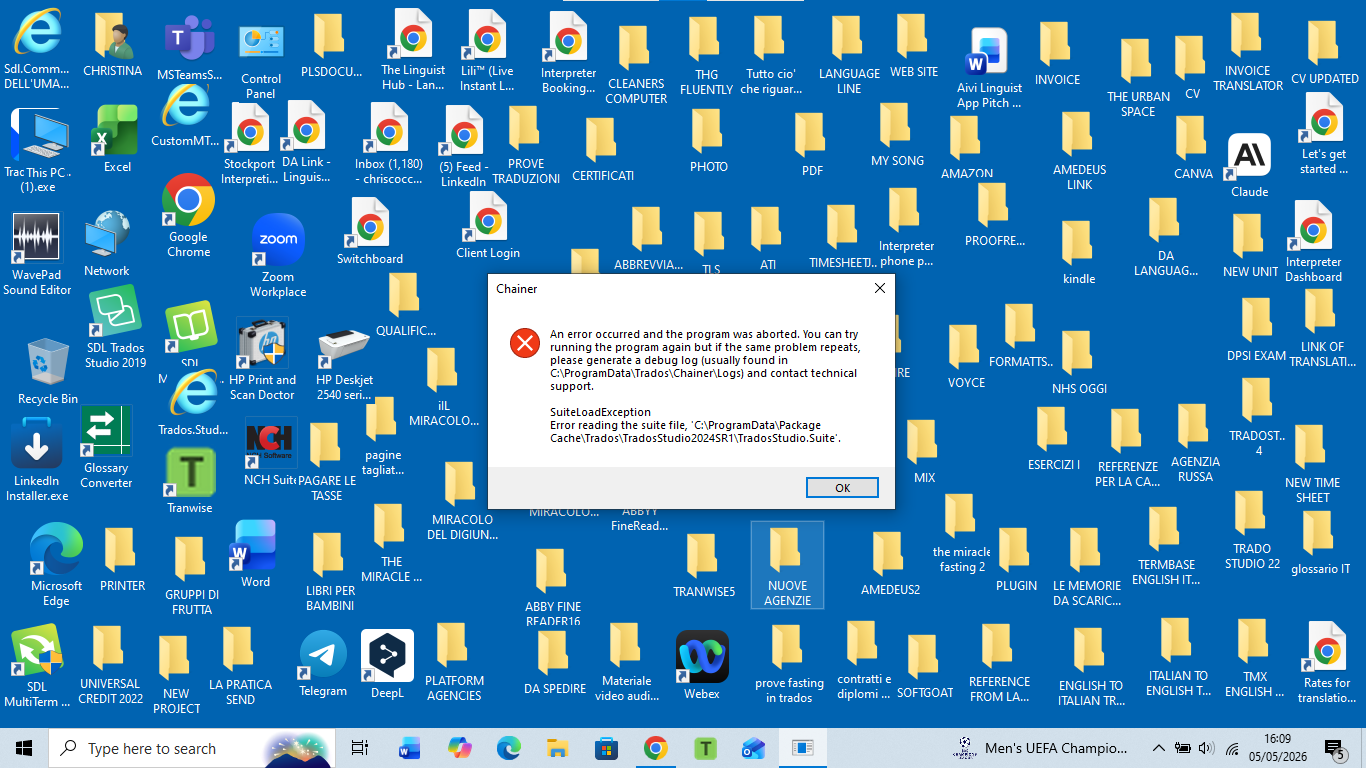Image resolution: width=1366 pixels, height=768 pixels.
Task: Open the Client Login Chrome shortcut
Action: coord(488,226)
